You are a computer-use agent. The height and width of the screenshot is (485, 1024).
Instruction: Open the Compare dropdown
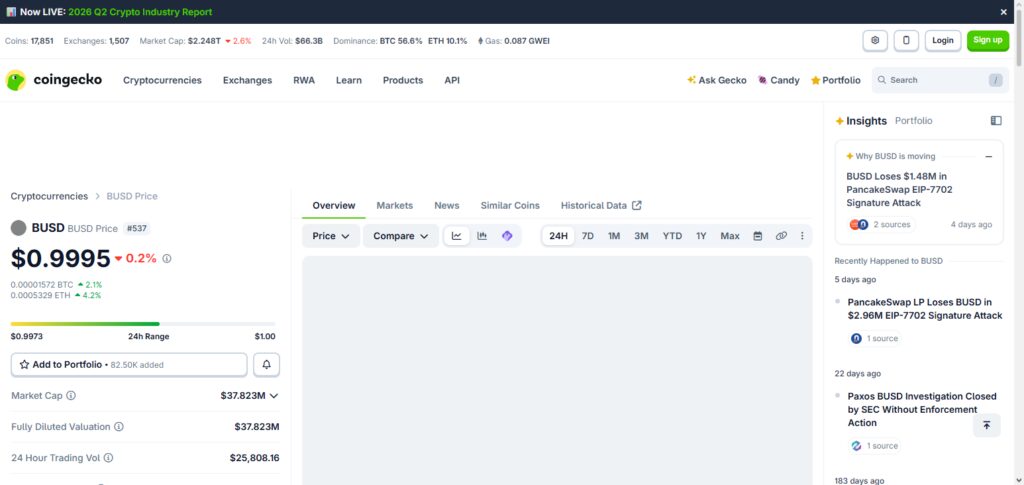401,236
